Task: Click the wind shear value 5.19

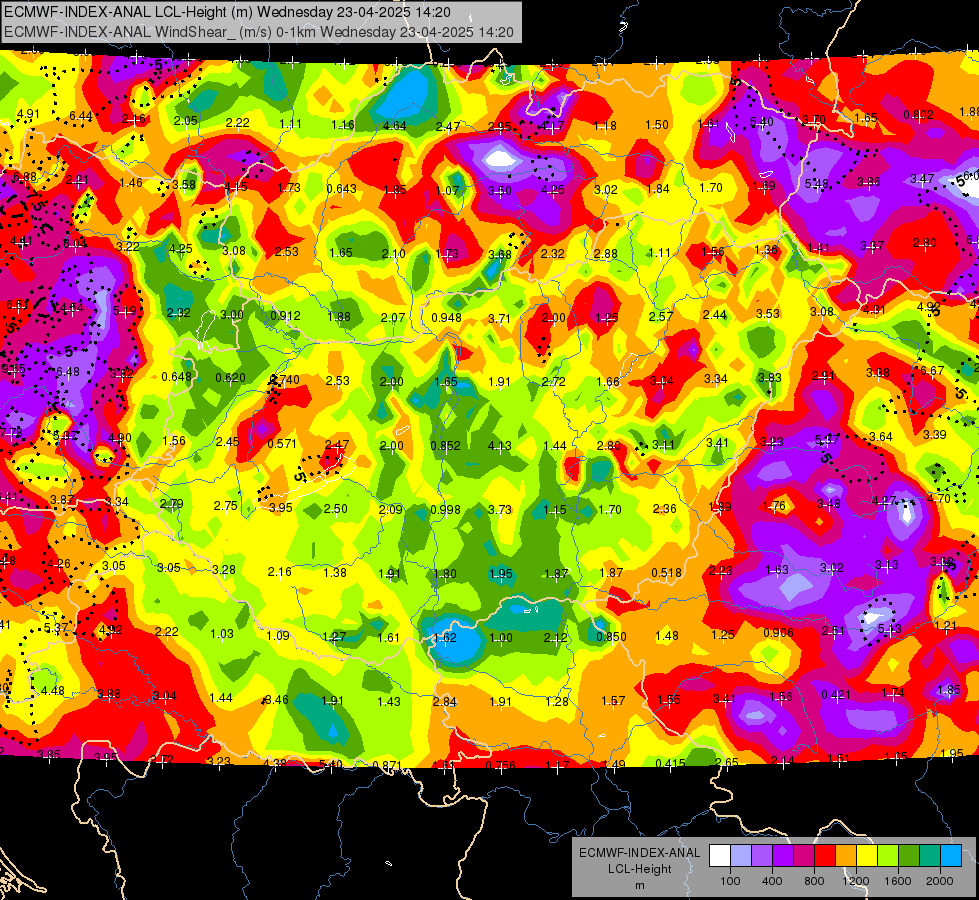Action: coord(125,310)
